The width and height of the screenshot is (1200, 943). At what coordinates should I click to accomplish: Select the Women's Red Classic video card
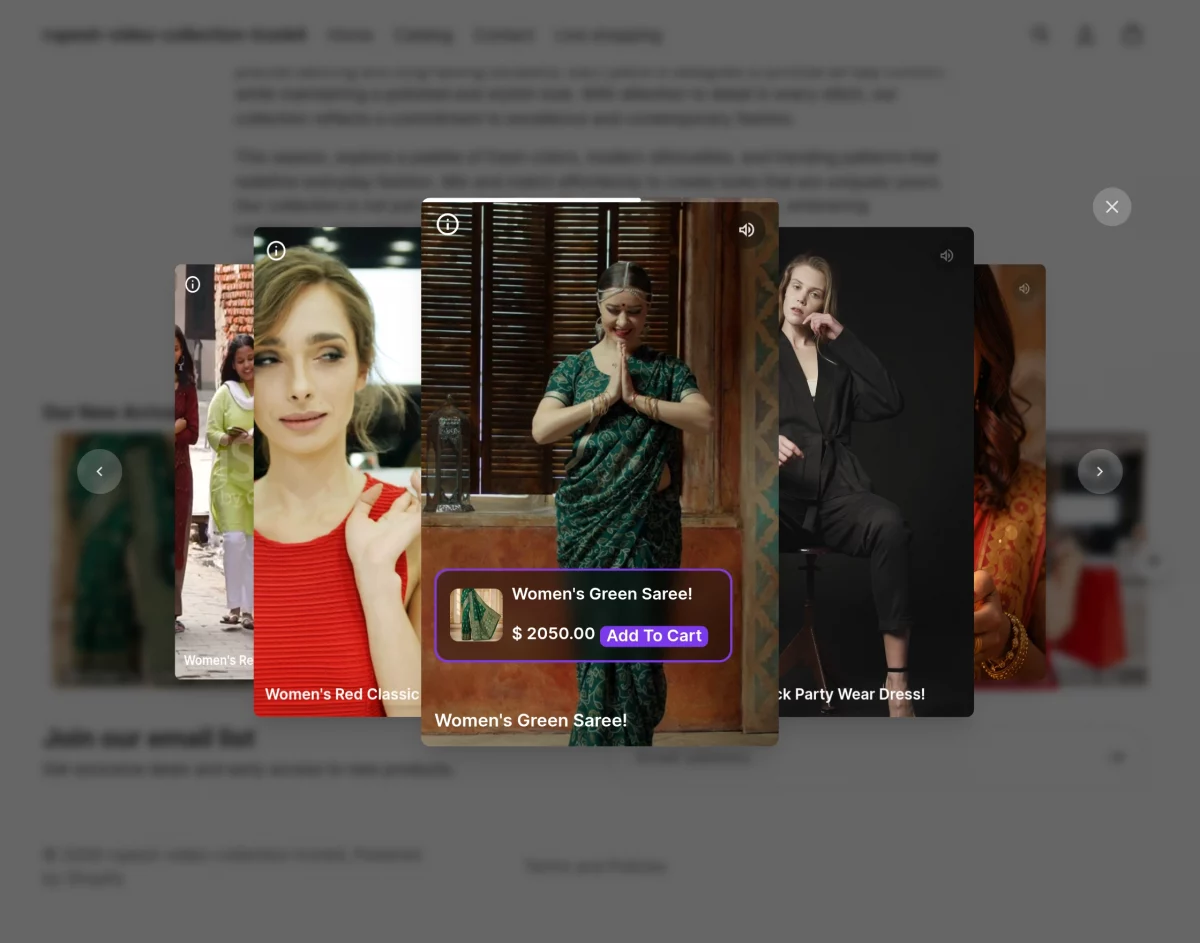(x=337, y=471)
